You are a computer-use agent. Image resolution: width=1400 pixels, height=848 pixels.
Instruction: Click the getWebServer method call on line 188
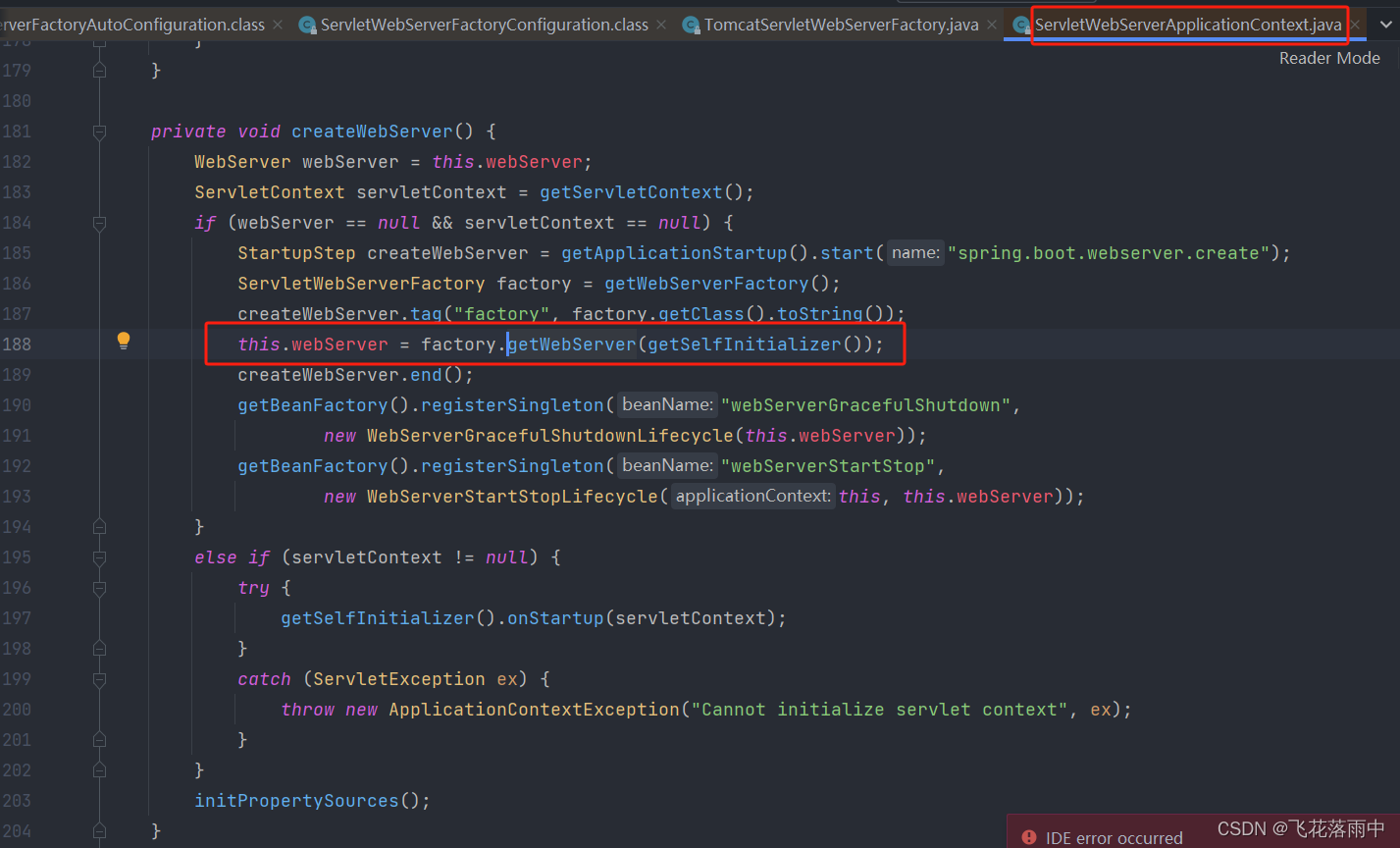click(x=572, y=344)
